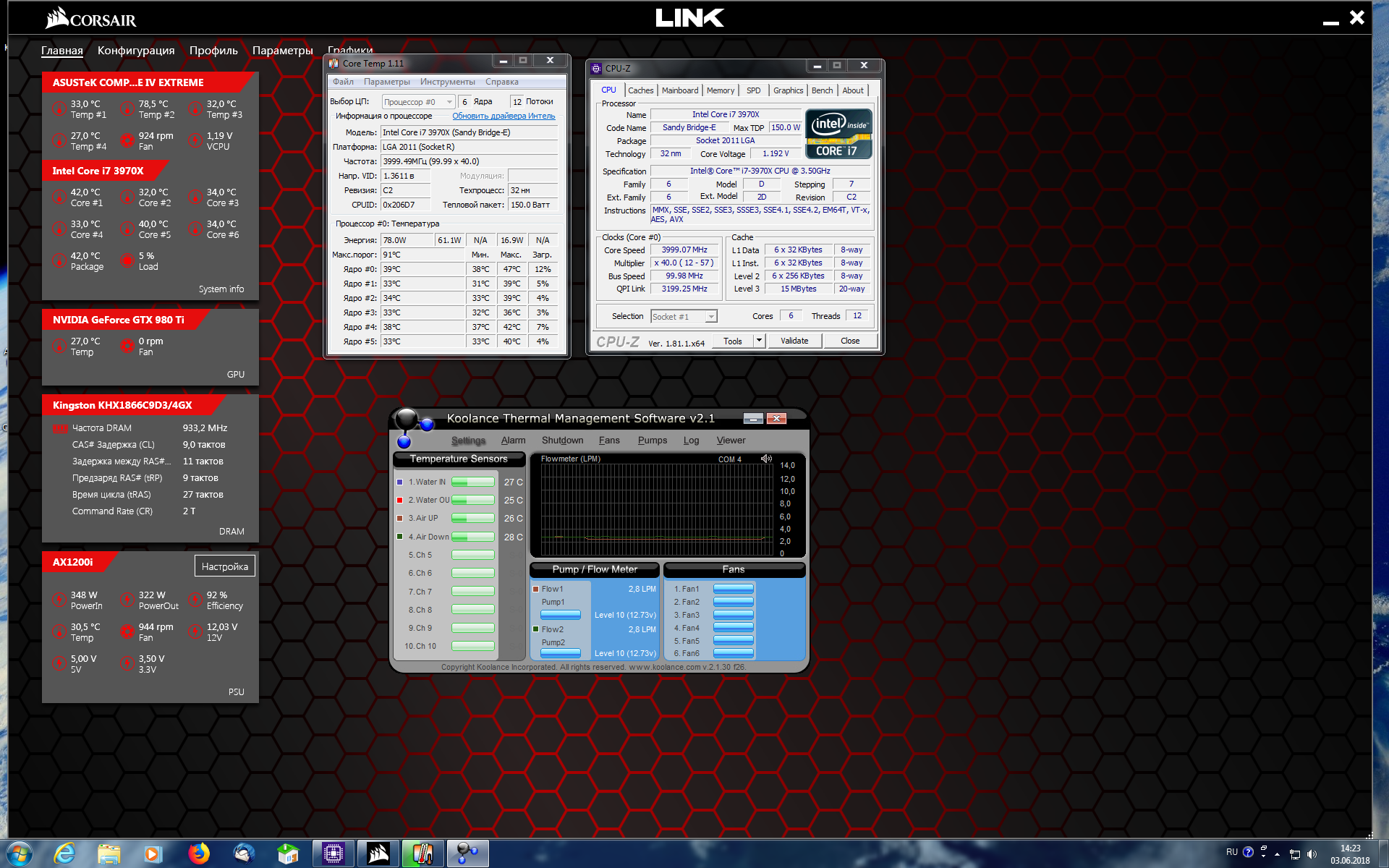Toggle the Water IN sensor color box

click(399, 482)
